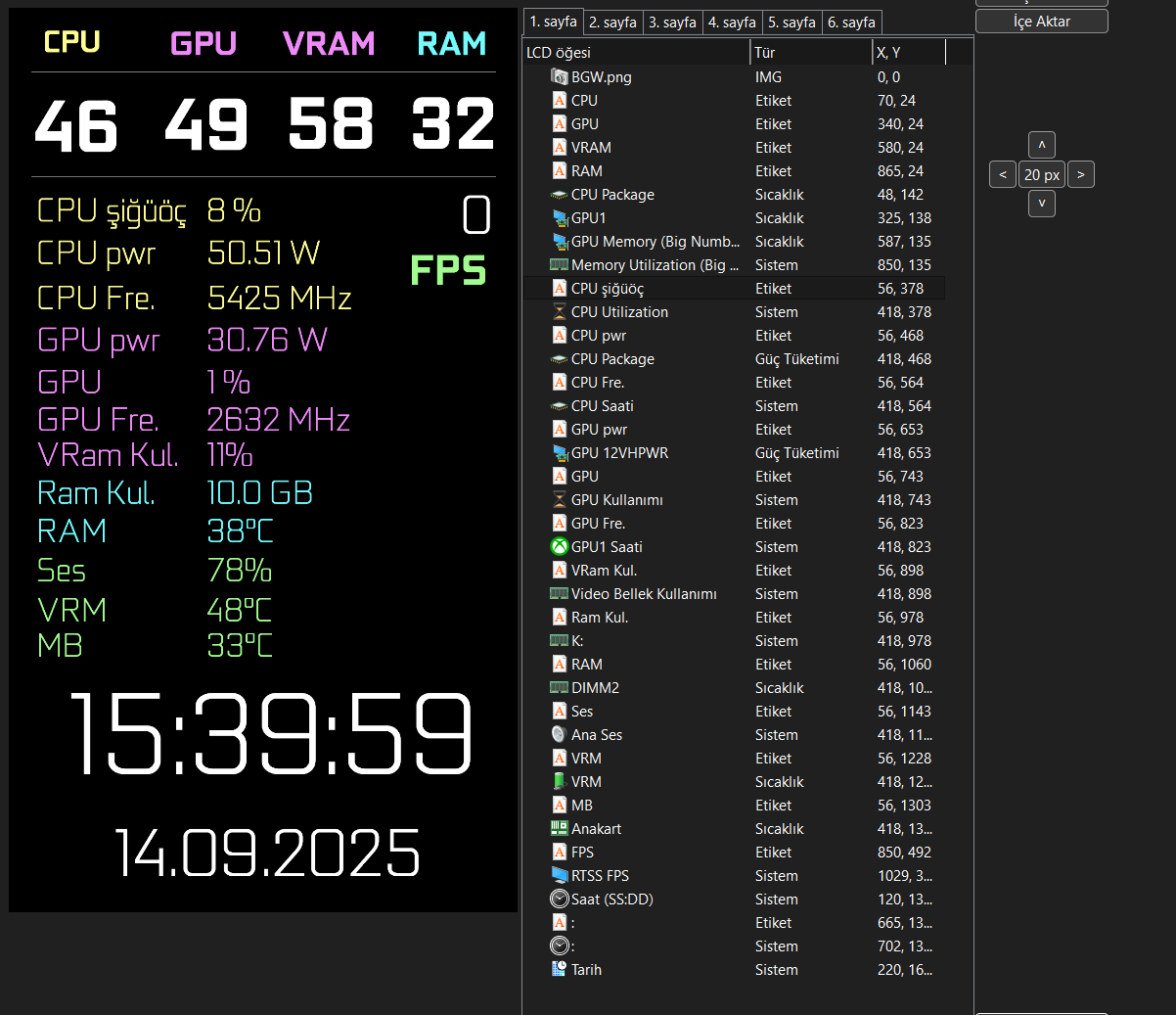Sort list by the Tür column header
Screen dimensions: 1176x1015
[811, 52]
